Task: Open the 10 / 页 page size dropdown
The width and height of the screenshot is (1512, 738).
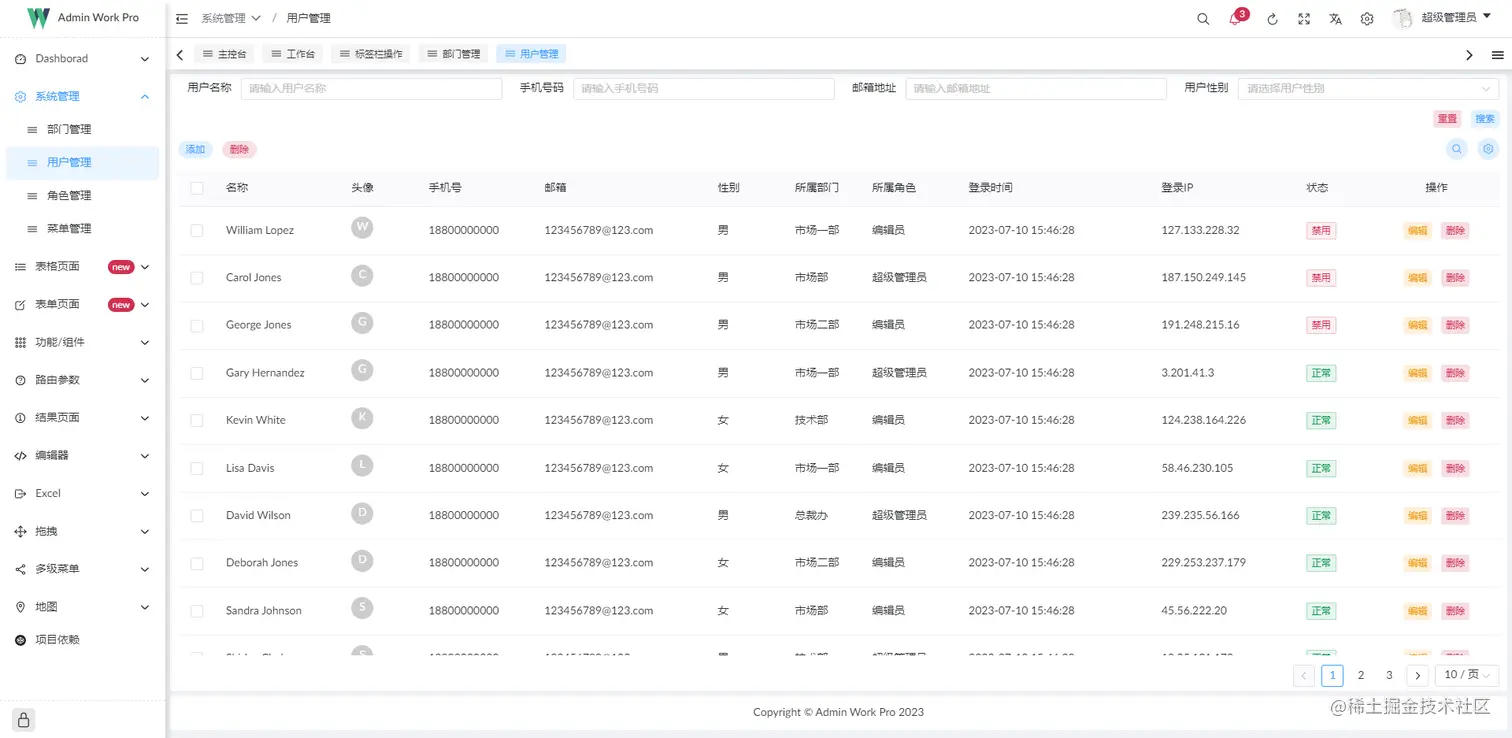Action: (1466, 676)
